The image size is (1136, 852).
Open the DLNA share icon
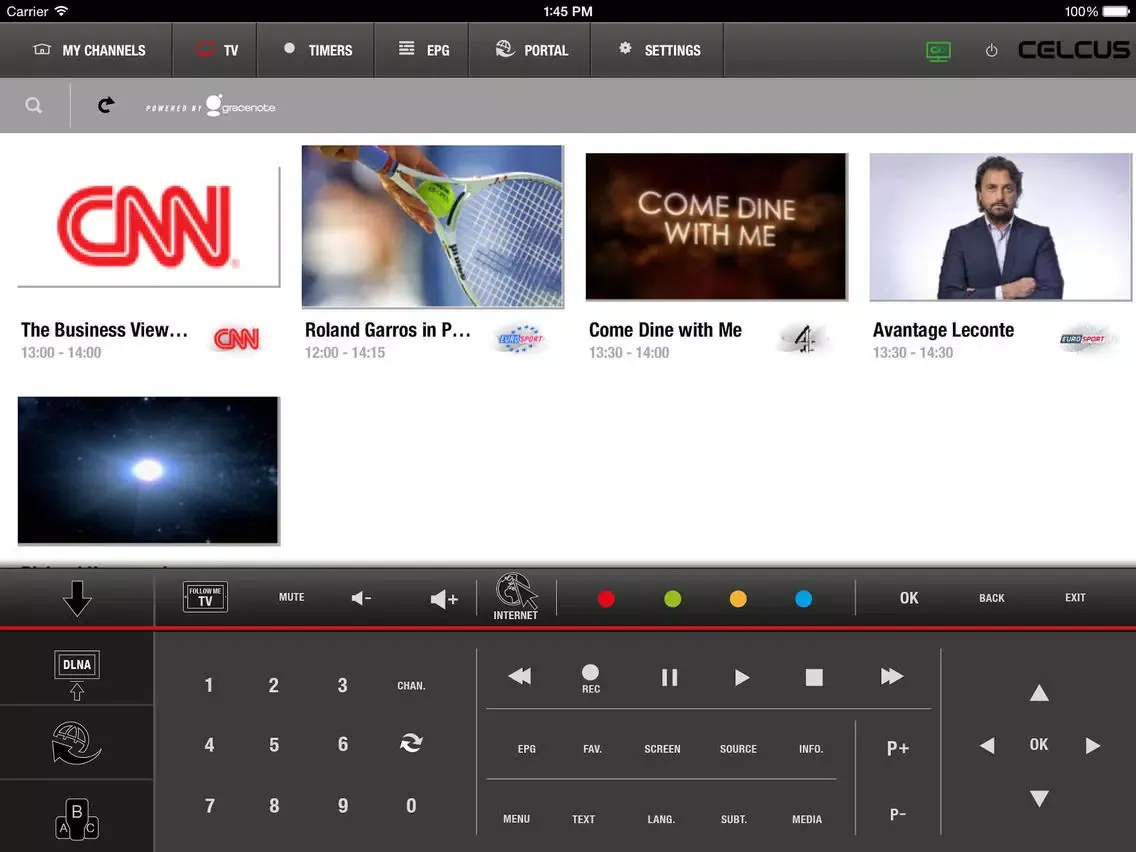click(x=77, y=674)
